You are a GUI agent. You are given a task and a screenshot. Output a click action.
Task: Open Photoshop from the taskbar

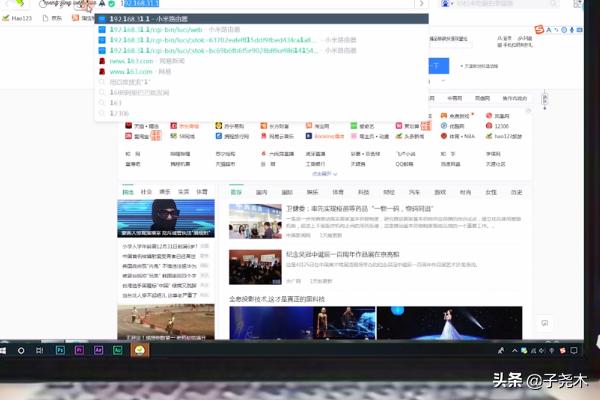pos(61,351)
